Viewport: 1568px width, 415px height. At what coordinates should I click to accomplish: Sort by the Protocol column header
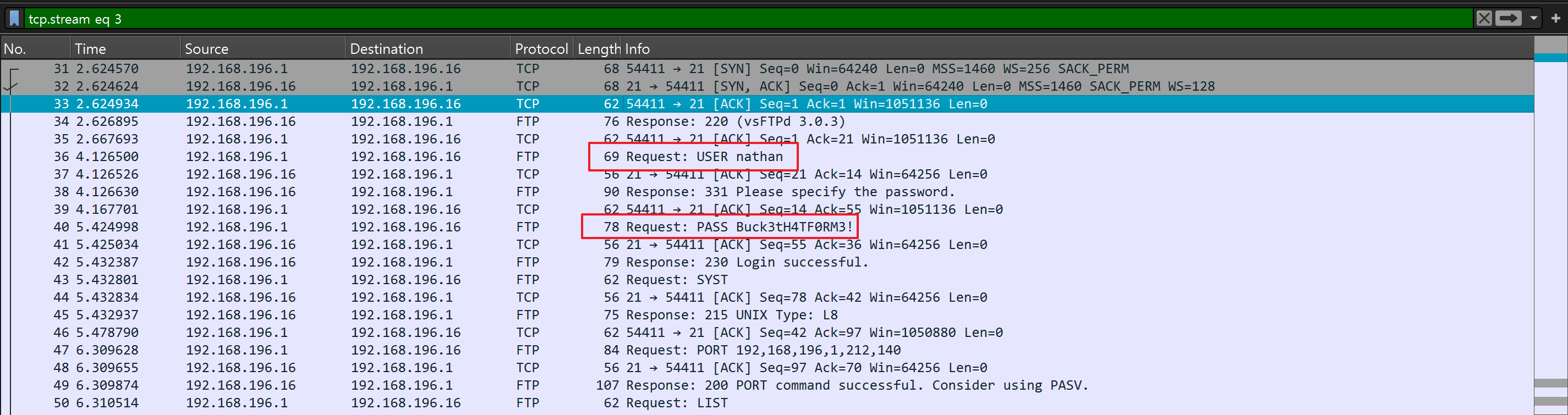(x=541, y=49)
